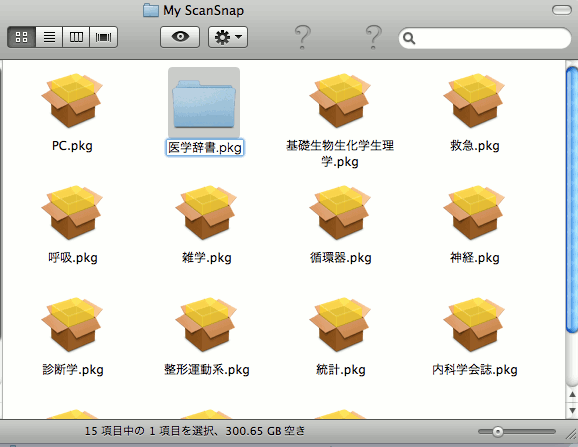This screenshot has height=447, width=578.
Task: Click the My ScanSnap title folder icon
Action: click(x=151, y=10)
